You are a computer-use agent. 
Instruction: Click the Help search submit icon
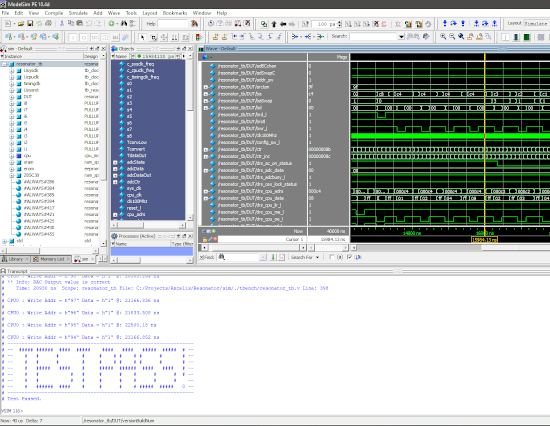(194, 24)
